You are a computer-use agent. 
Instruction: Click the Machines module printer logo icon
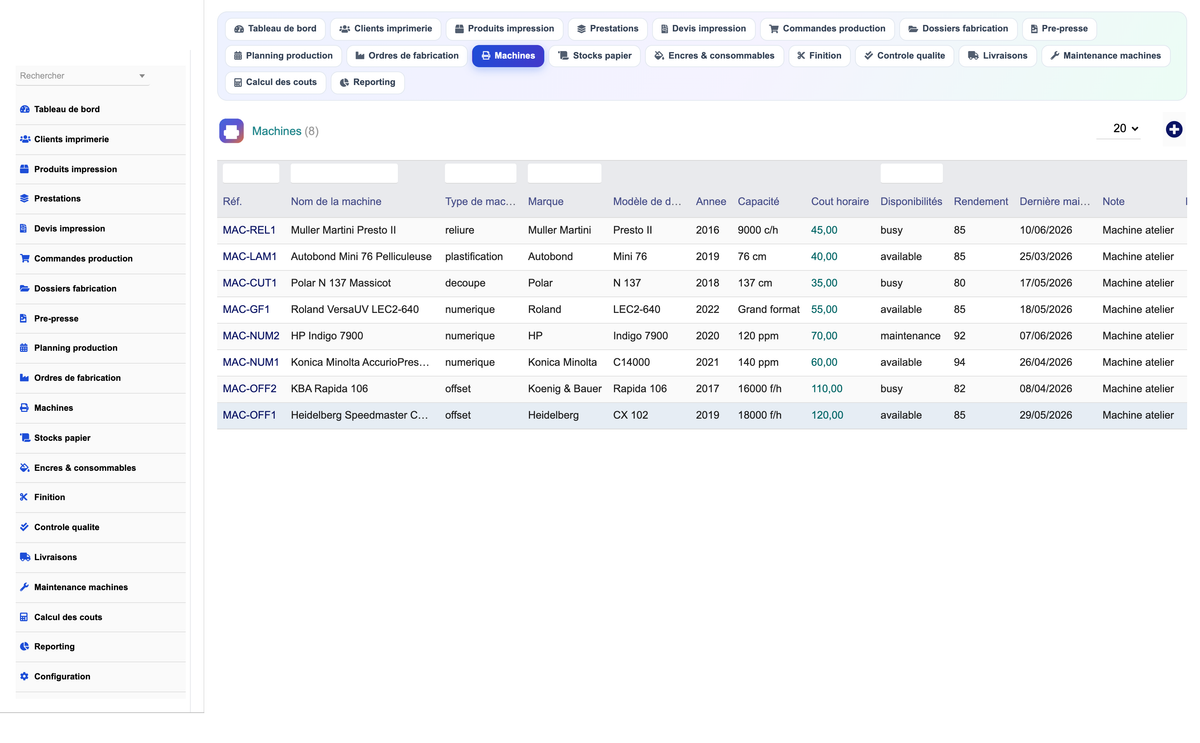(x=231, y=131)
